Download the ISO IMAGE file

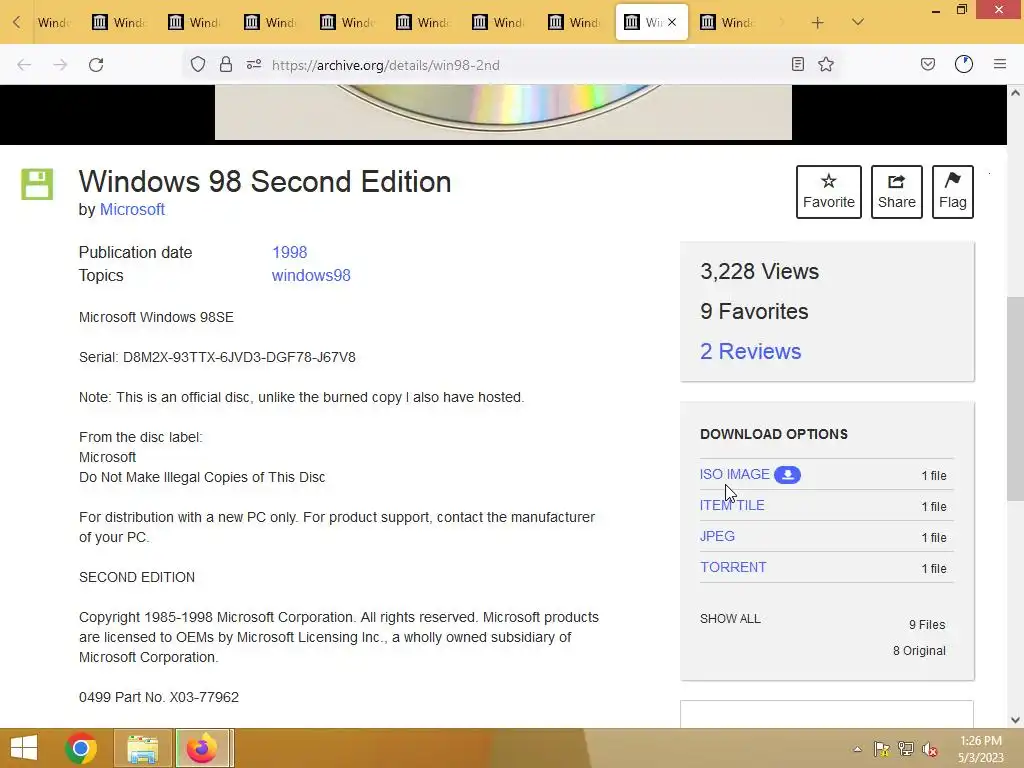coord(735,474)
